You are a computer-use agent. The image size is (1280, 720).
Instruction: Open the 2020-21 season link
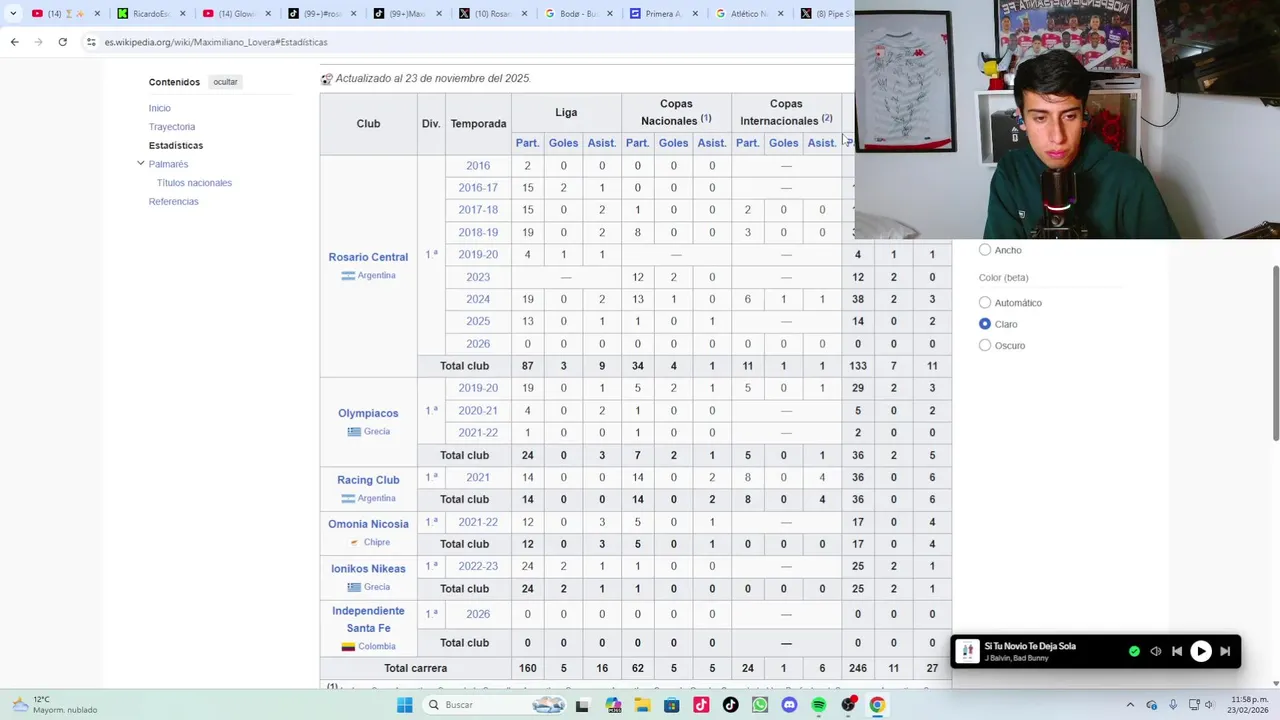(x=478, y=410)
